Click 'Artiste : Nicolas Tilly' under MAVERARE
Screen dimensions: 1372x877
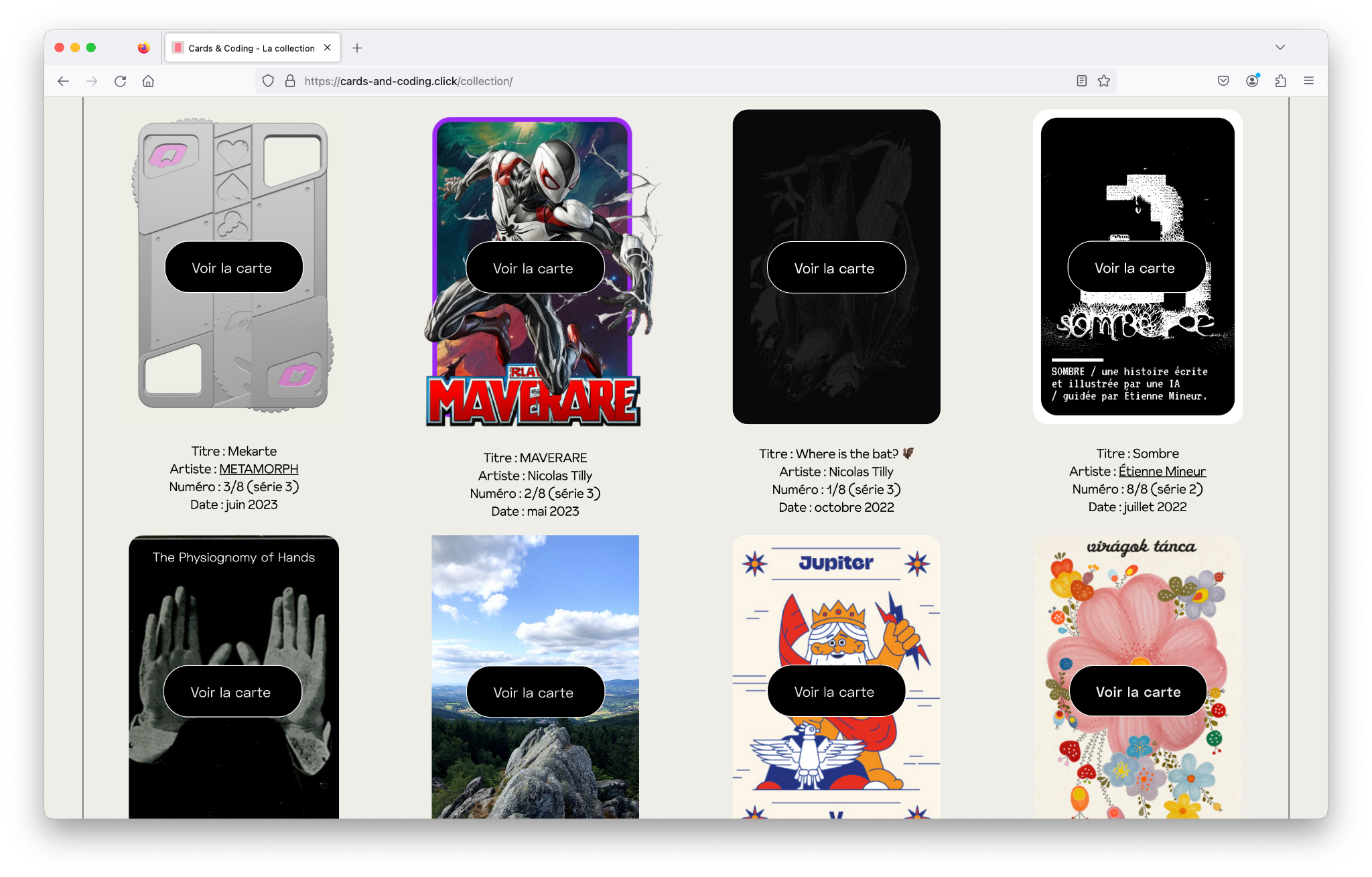(535, 476)
